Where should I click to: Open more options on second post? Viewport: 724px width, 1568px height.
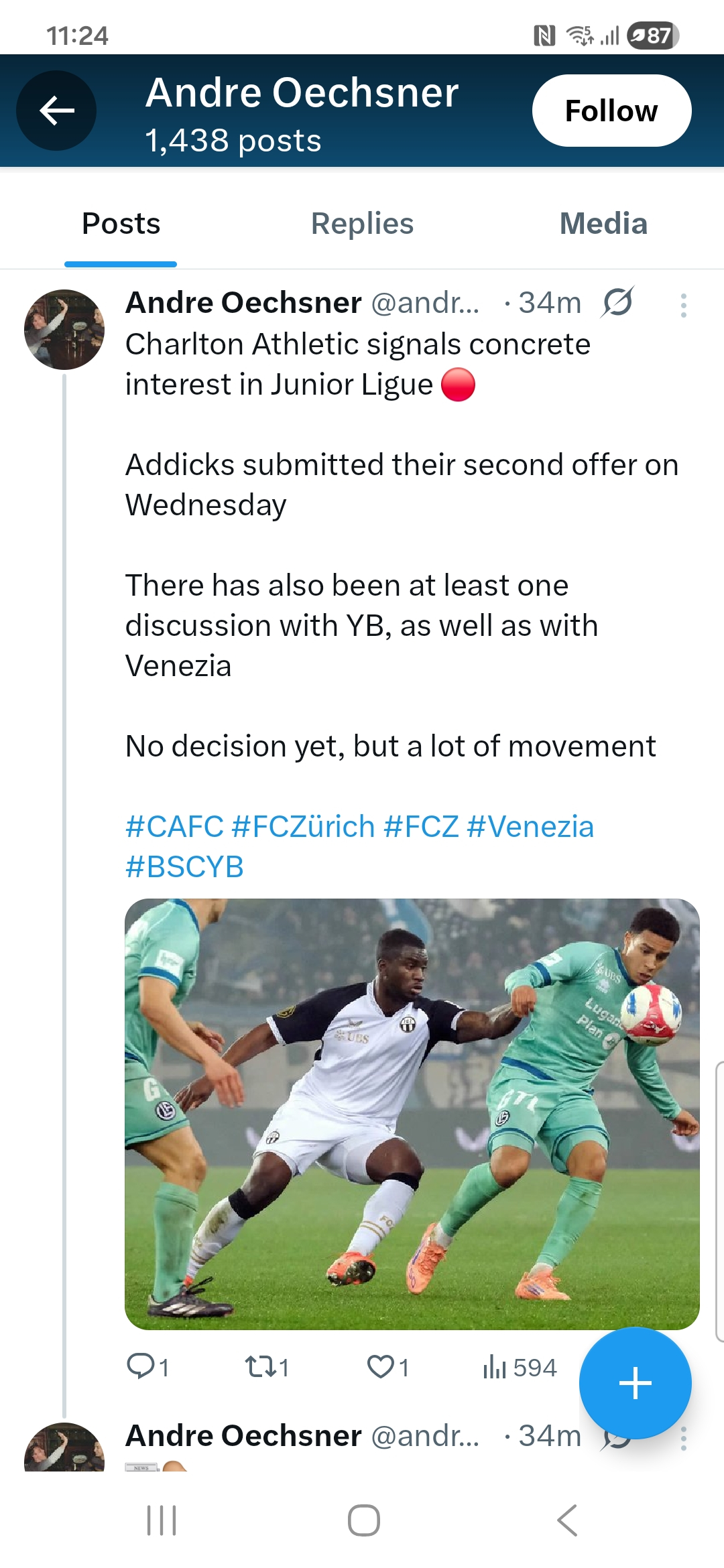[x=683, y=1438]
